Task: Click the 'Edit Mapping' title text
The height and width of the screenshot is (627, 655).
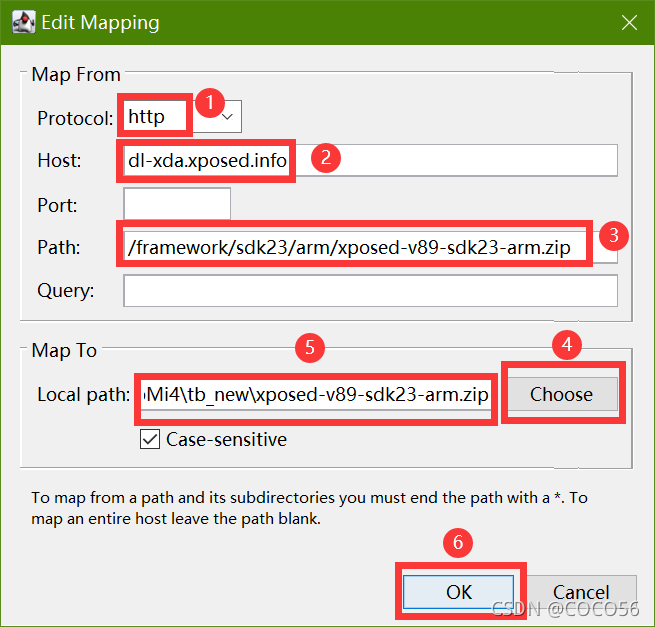Action: click(100, 23)
